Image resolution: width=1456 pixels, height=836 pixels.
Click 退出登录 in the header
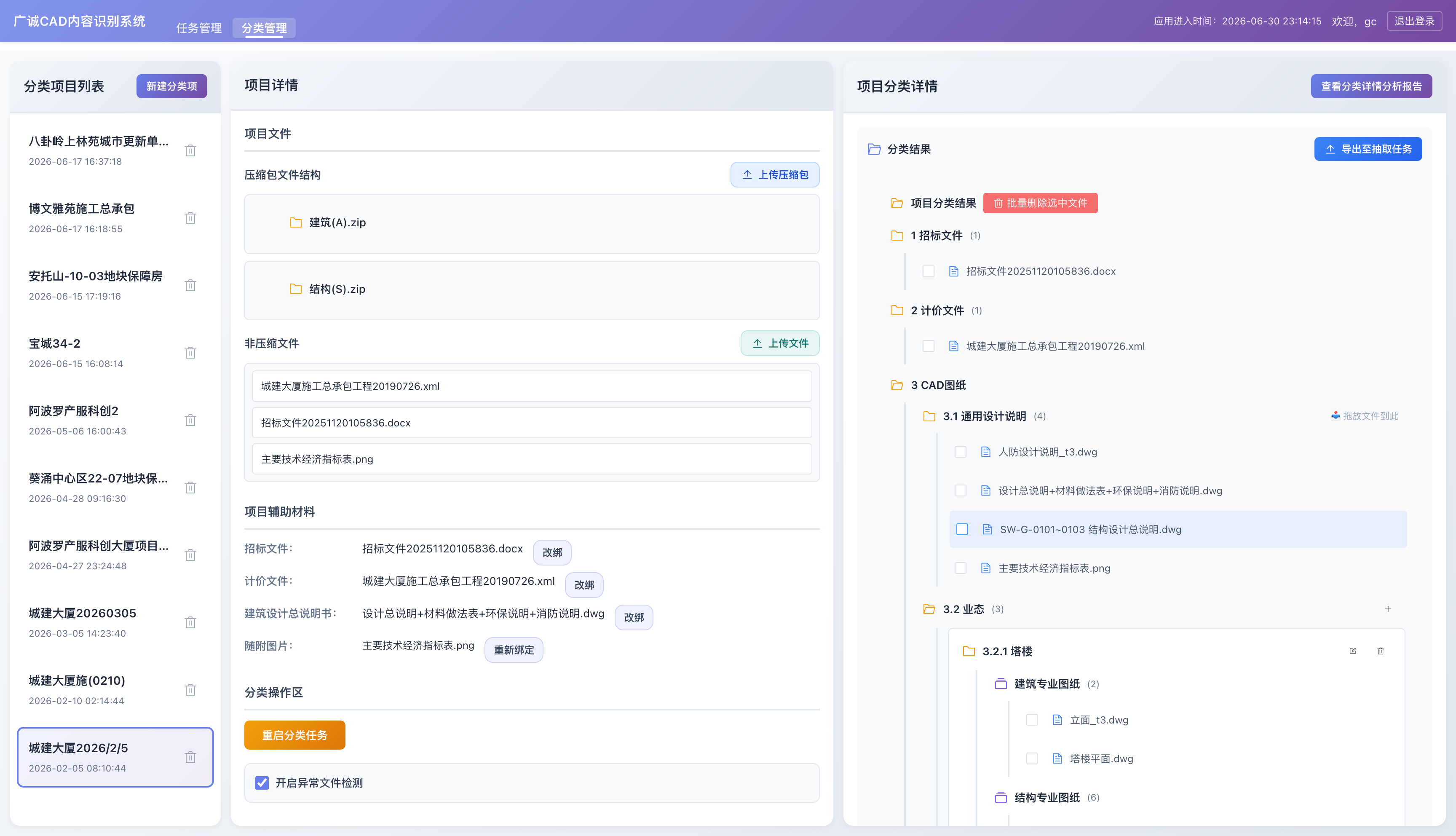pyautogui.click(x=1415, y=21)
